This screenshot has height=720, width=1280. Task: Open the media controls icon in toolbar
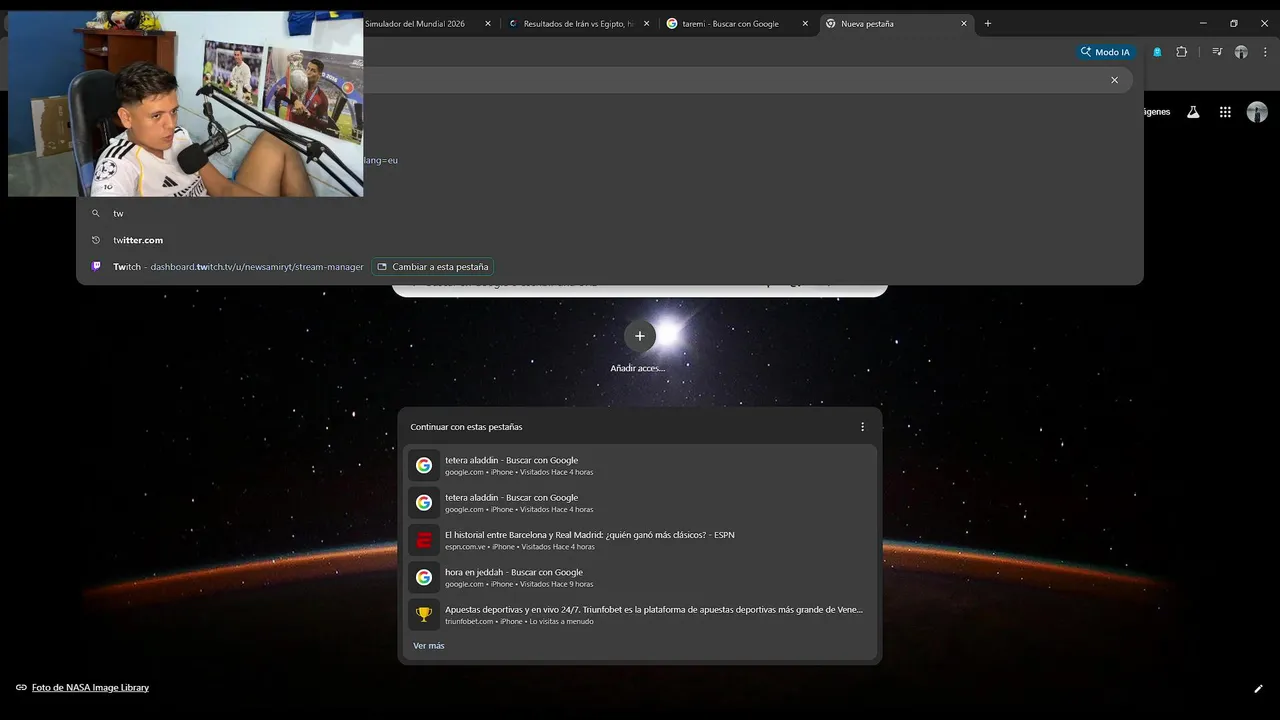tap(1217, 52)
